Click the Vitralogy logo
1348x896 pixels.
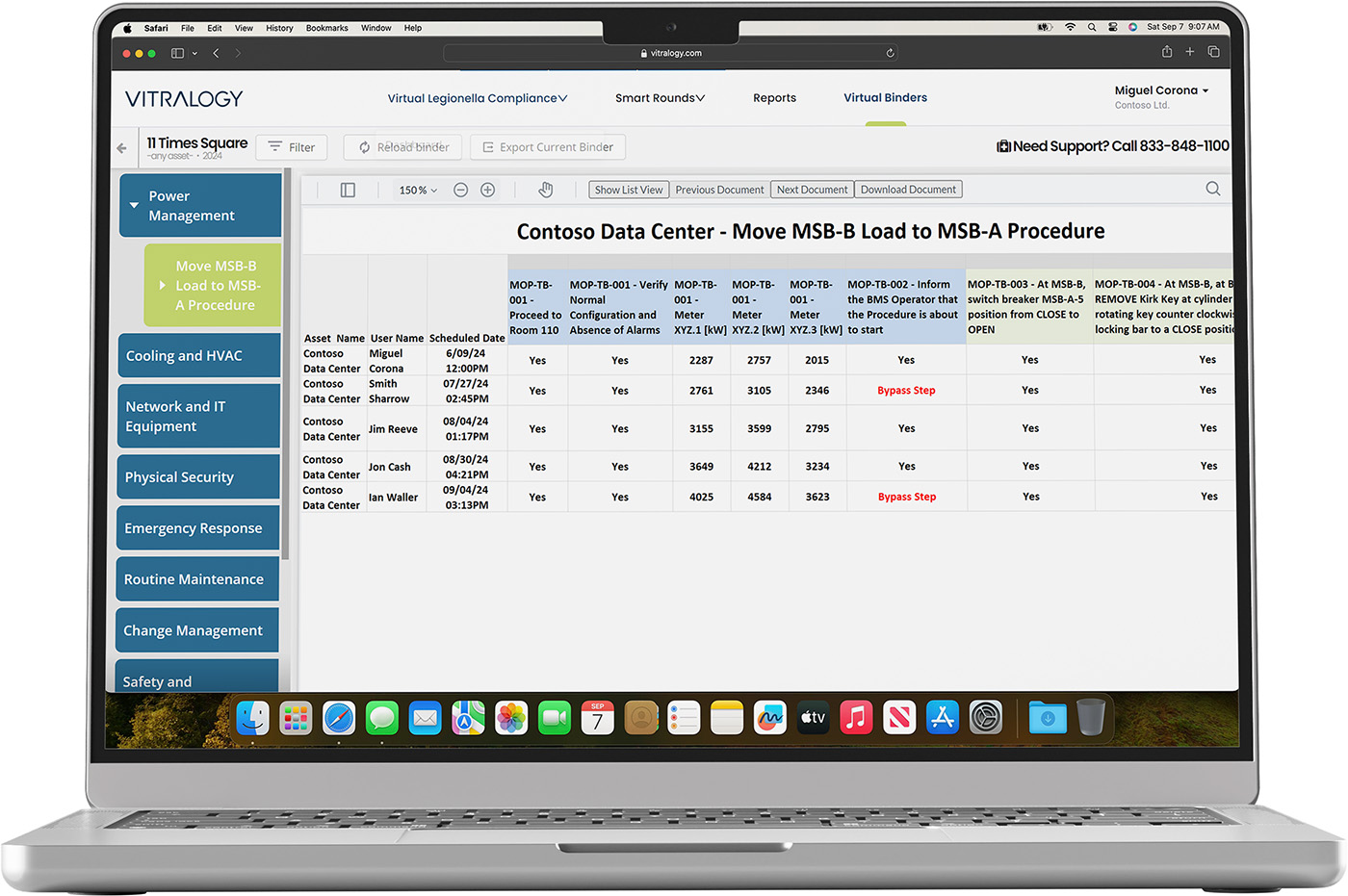[x=184, y=98]
